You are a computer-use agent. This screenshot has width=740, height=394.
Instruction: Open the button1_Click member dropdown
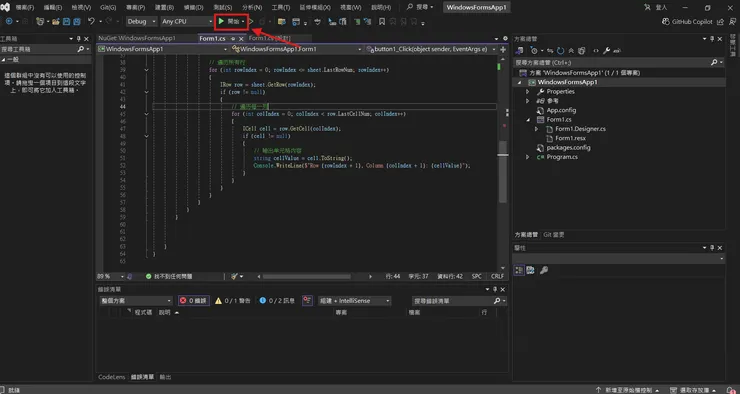(431, 49)
